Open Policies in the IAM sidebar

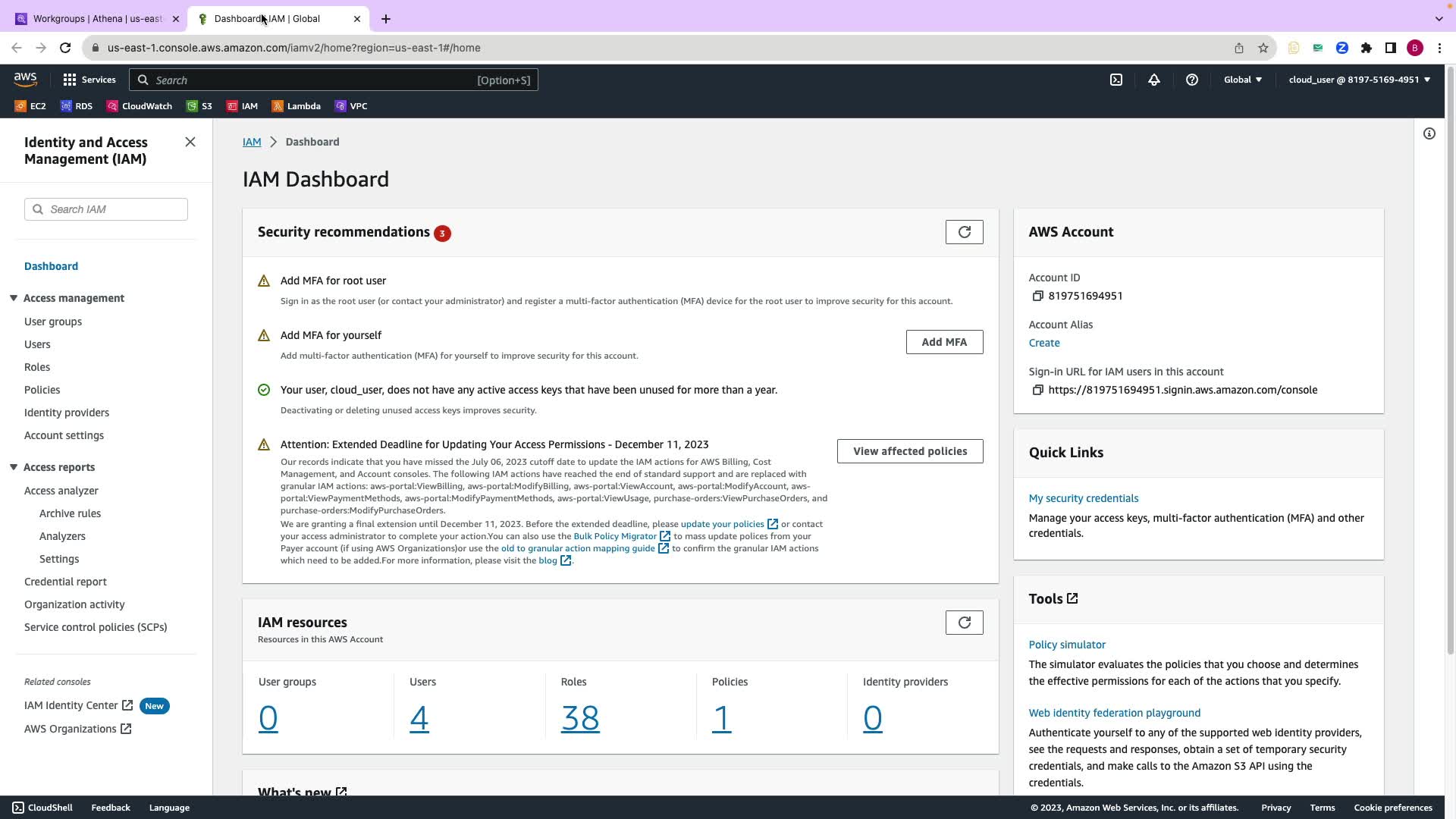click(x=42, y=390)
